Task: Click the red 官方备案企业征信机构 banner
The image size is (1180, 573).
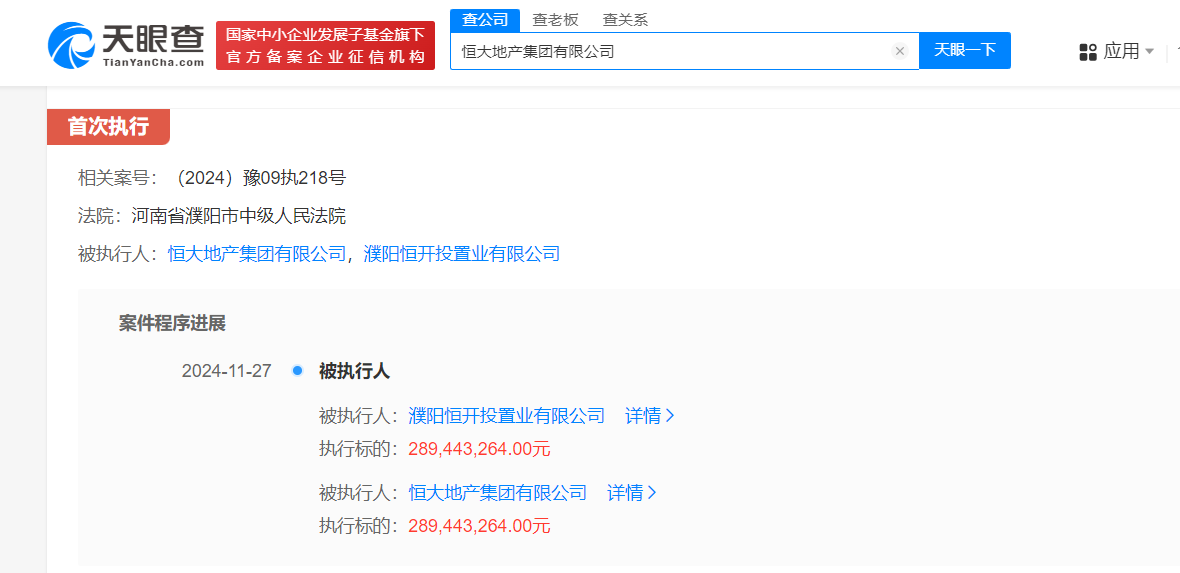Action: (325, 46)
